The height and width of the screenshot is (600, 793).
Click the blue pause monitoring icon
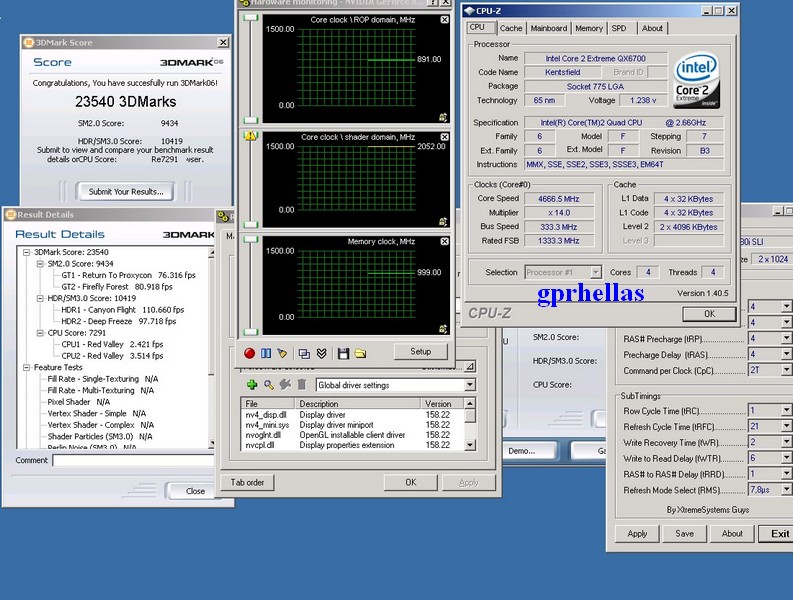266,353
